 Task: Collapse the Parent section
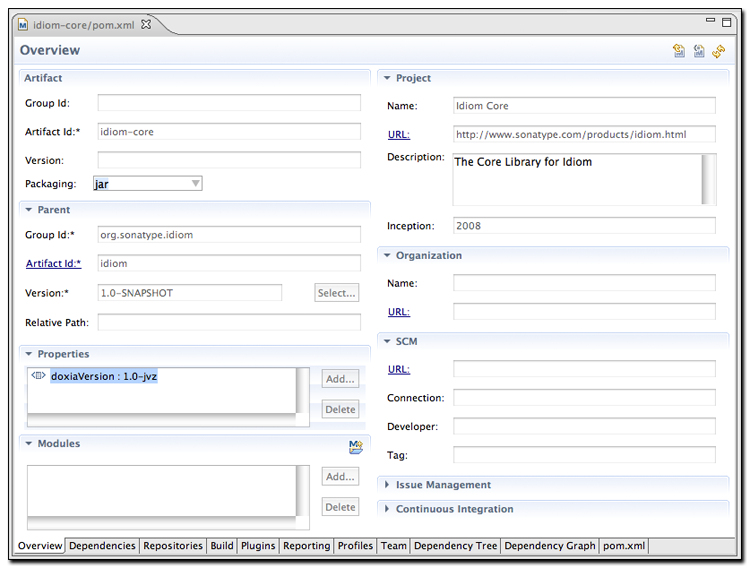click(x=29, y=210)
